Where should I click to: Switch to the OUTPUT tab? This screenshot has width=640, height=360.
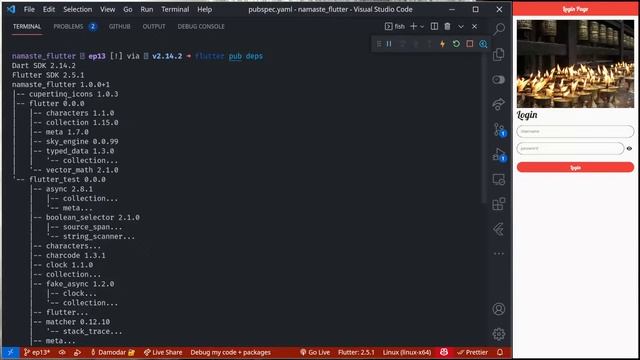click(x=154, y=27)
